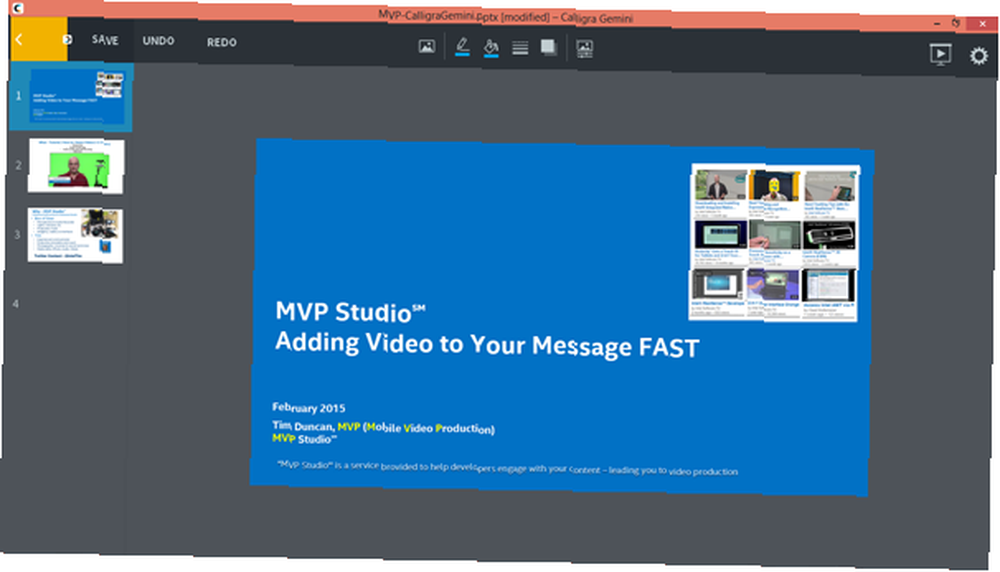
Task: Click the yellow 'MVP Studio' line below the author
Action: (x=304, y=439)
